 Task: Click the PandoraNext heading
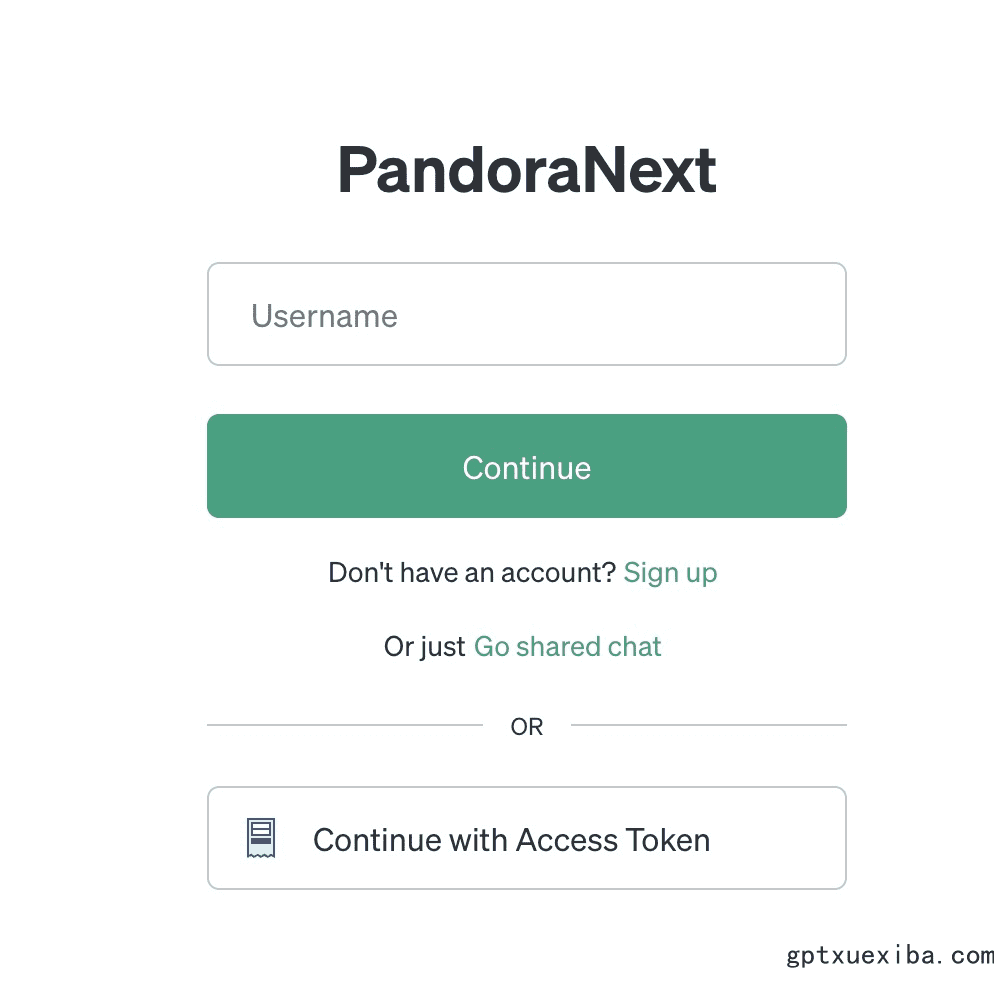(527, 170)
